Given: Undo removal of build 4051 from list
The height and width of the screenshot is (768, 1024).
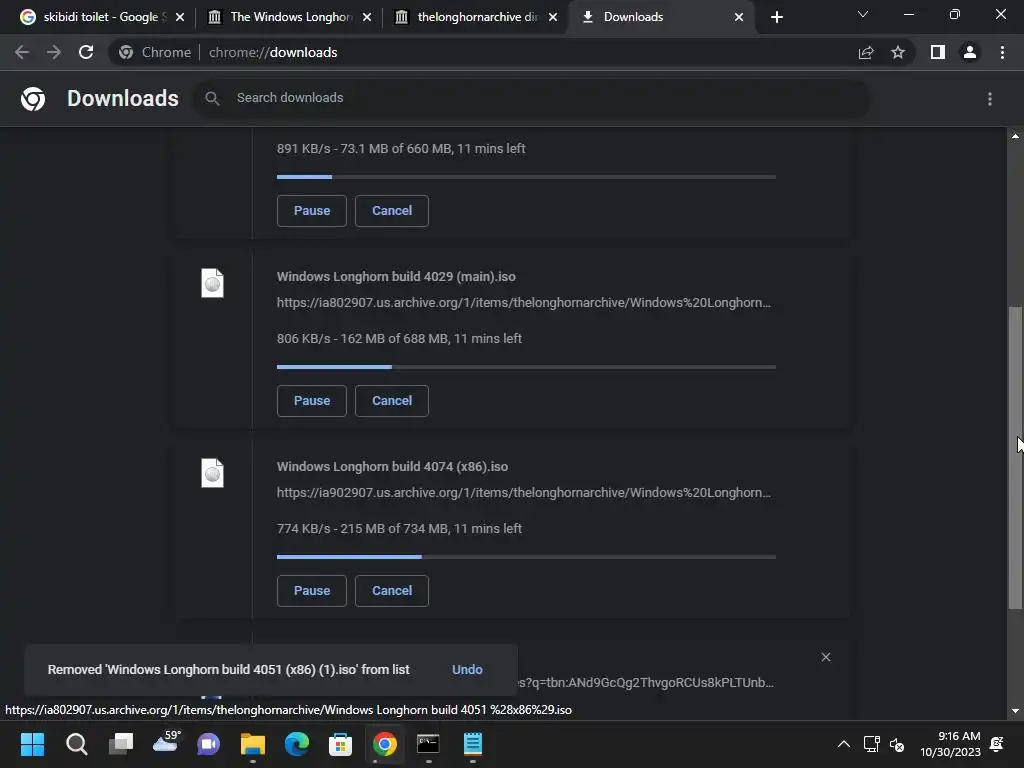Looking at the screenshot, I should click(467, 669).
